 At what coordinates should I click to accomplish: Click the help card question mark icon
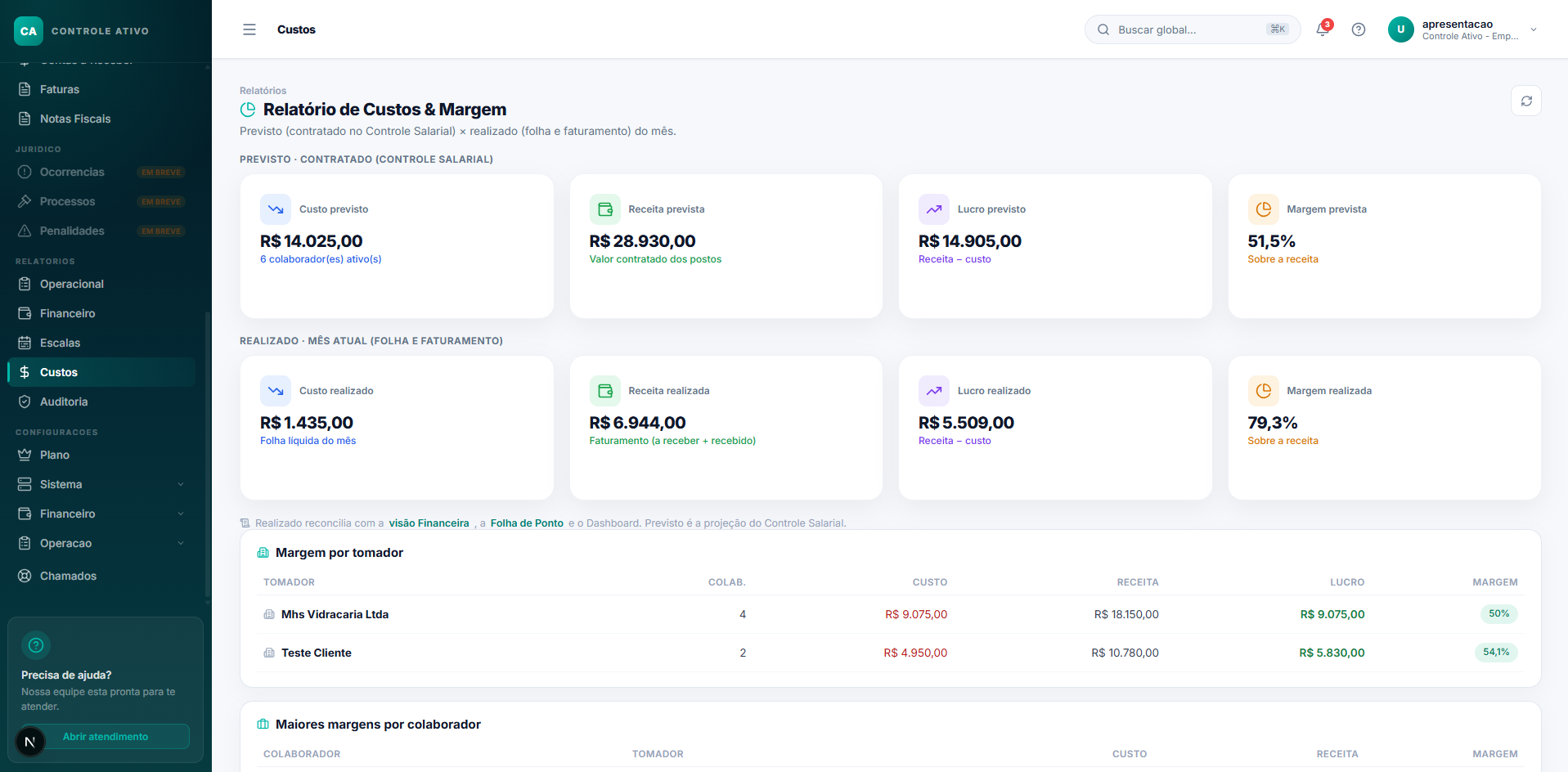click(36, 645)
